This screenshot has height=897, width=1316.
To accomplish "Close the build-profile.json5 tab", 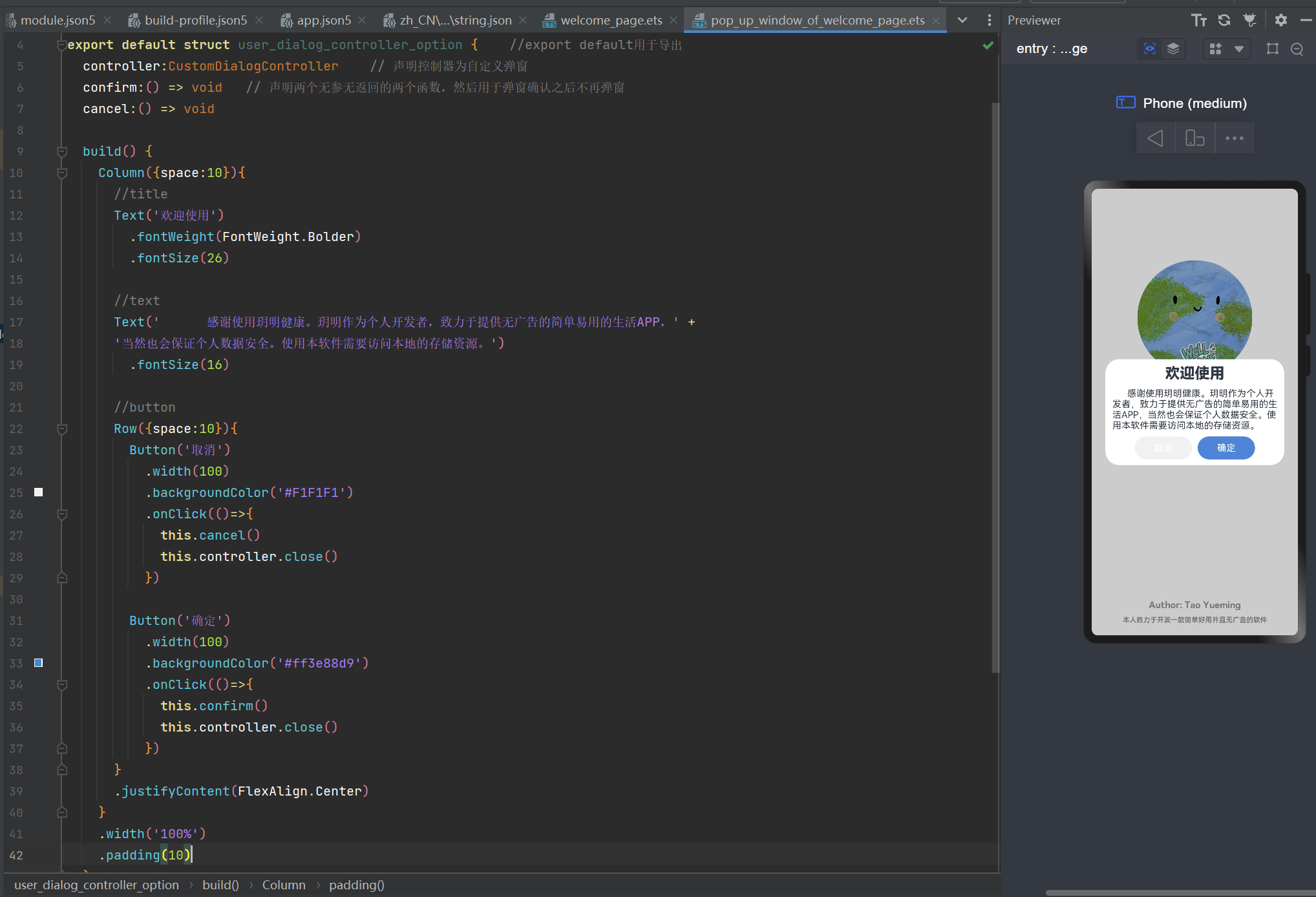I will 259,21.
